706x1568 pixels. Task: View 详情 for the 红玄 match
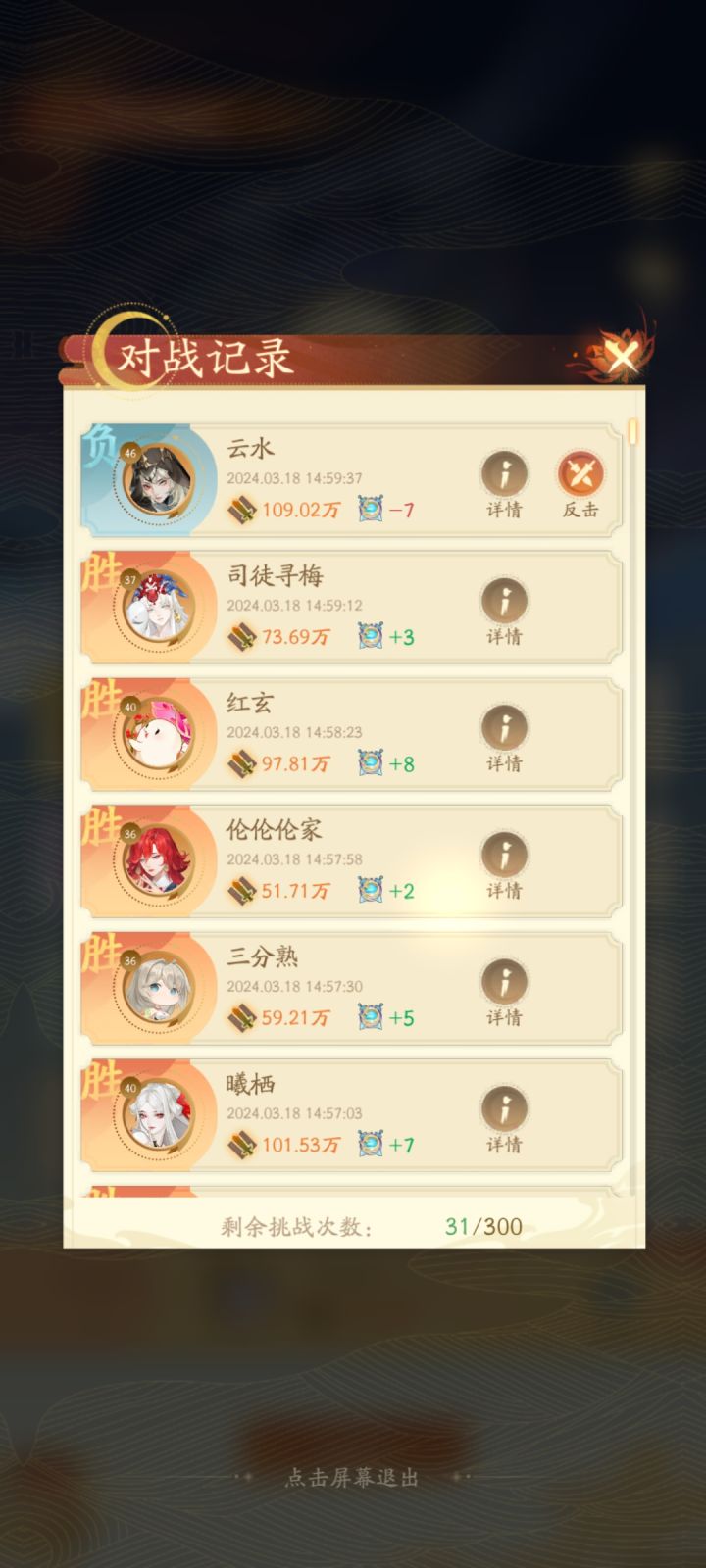tap(504, 739)
